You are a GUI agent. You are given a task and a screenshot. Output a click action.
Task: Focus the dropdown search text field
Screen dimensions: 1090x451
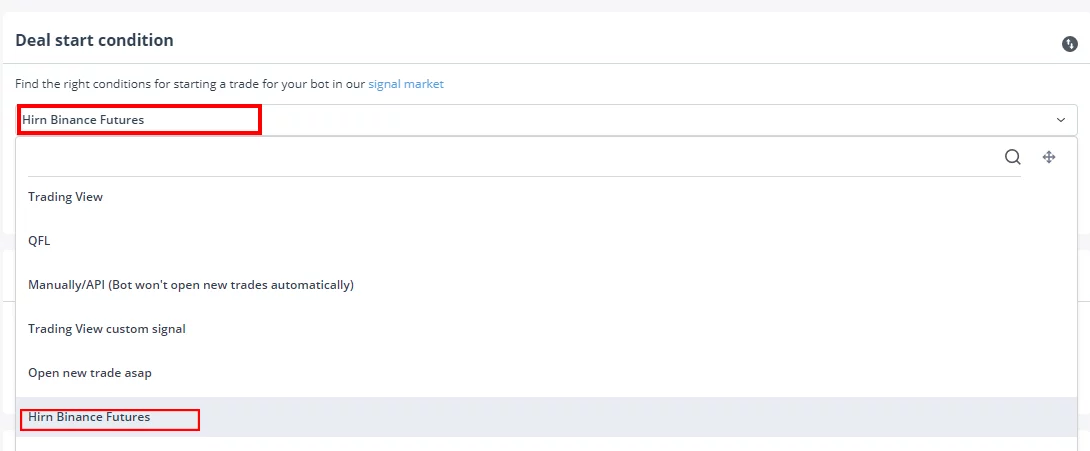coord(514,158)
